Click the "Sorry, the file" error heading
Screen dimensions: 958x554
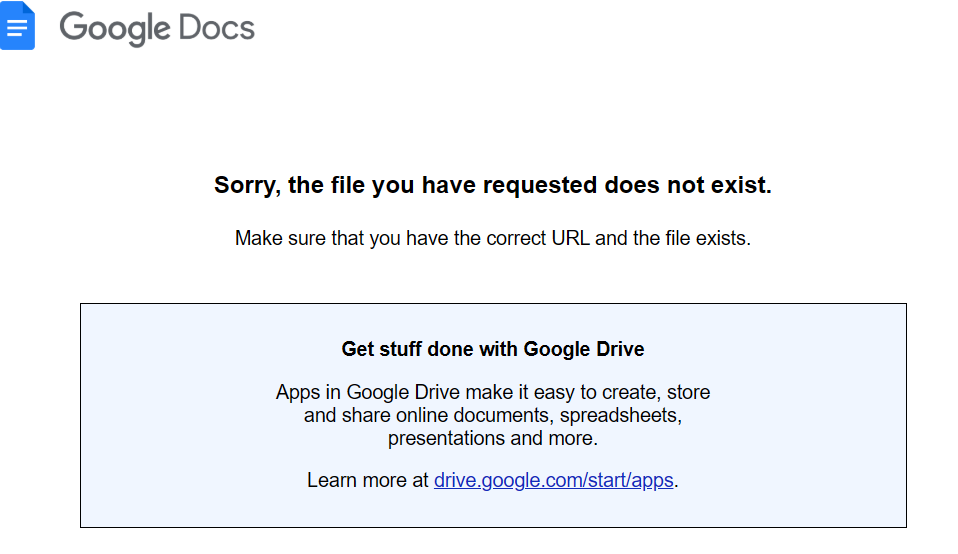coord(492,185)
